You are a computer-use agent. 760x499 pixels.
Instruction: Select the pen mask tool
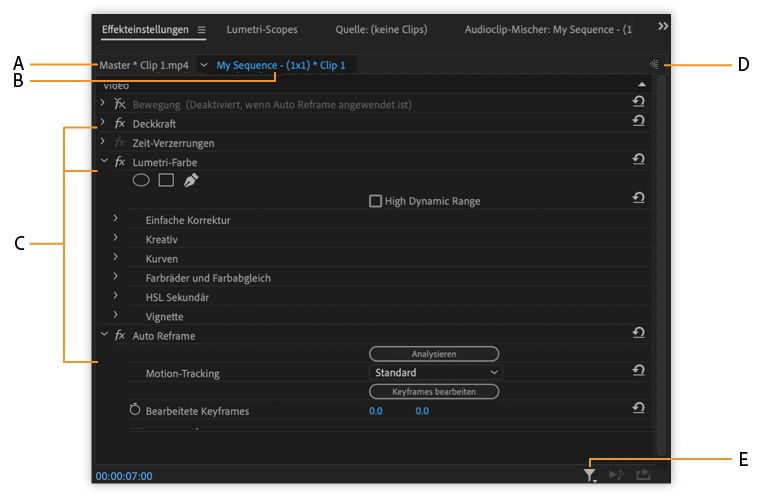click(x=191, y=181)
